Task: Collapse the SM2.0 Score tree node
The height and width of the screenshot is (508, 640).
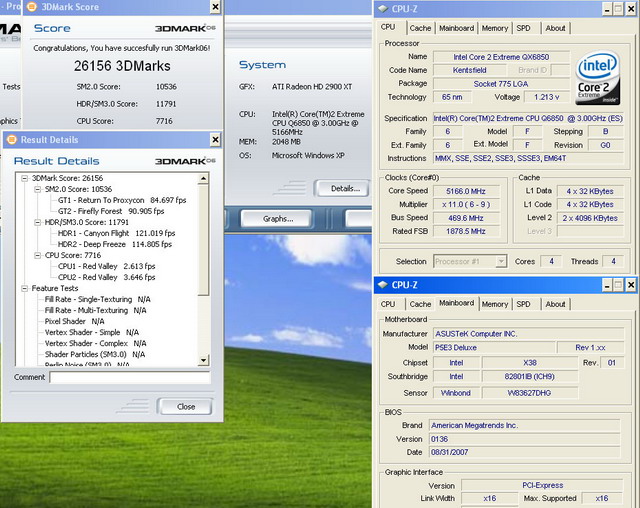Action: (36, 188)
